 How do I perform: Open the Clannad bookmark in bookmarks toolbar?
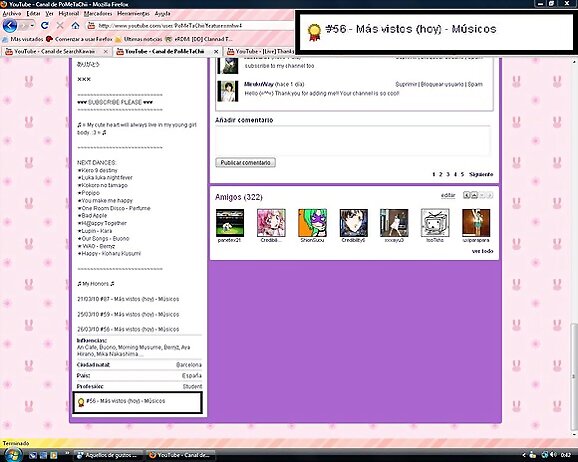199,39
